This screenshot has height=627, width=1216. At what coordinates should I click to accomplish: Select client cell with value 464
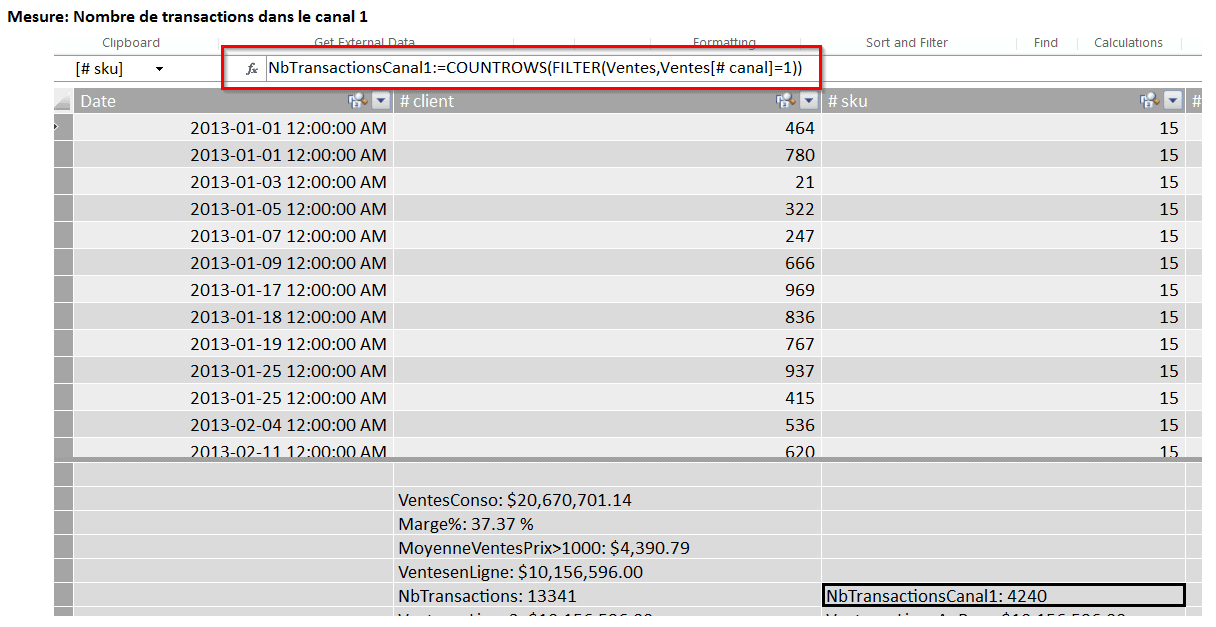click(x=607, y=128)
